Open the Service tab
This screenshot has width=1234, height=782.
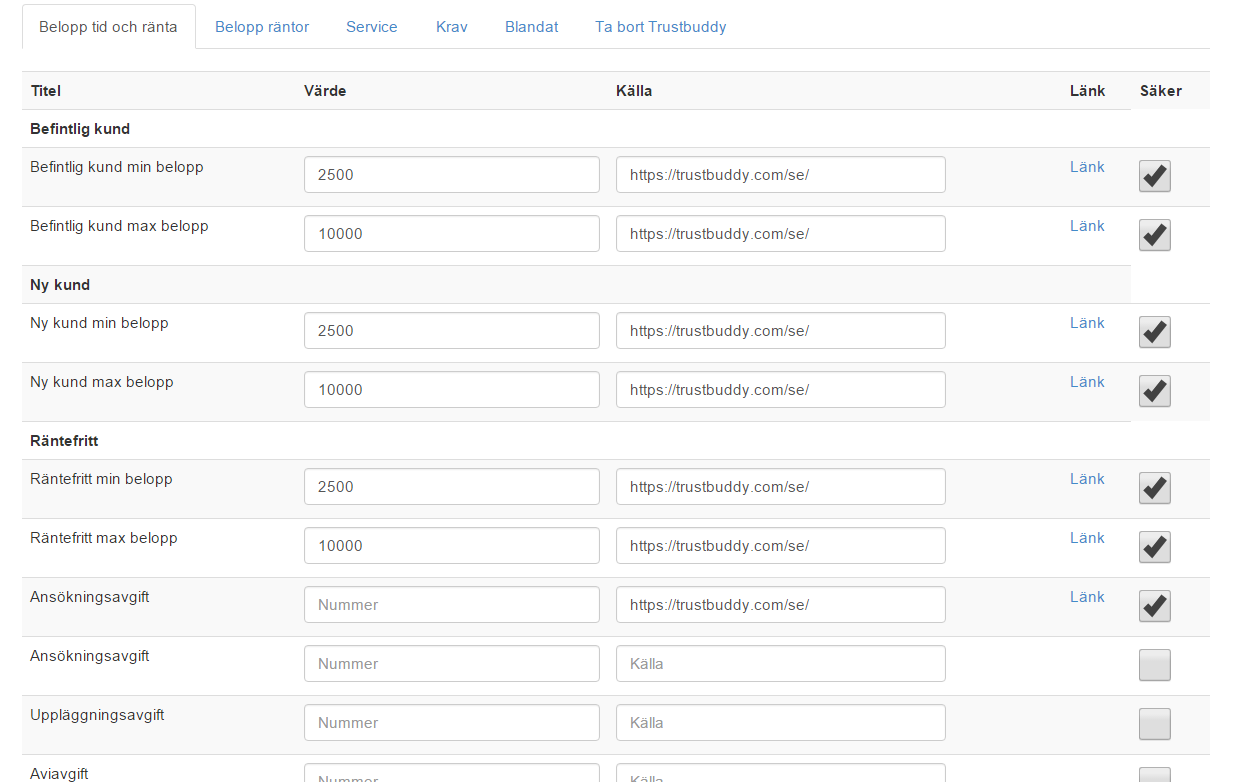point(372,27)
